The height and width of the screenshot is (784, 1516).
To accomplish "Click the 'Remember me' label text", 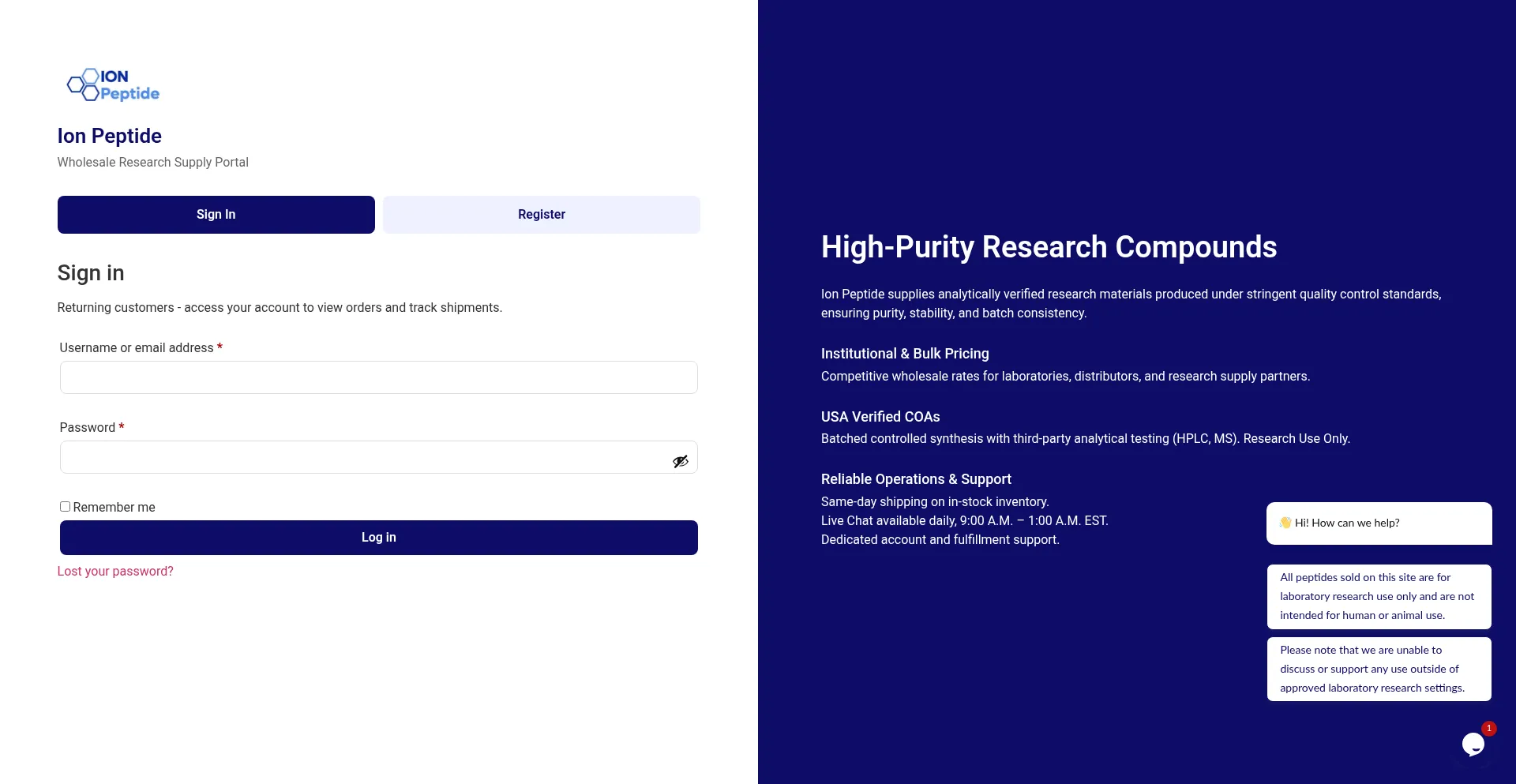I will [x=114, y=508].
